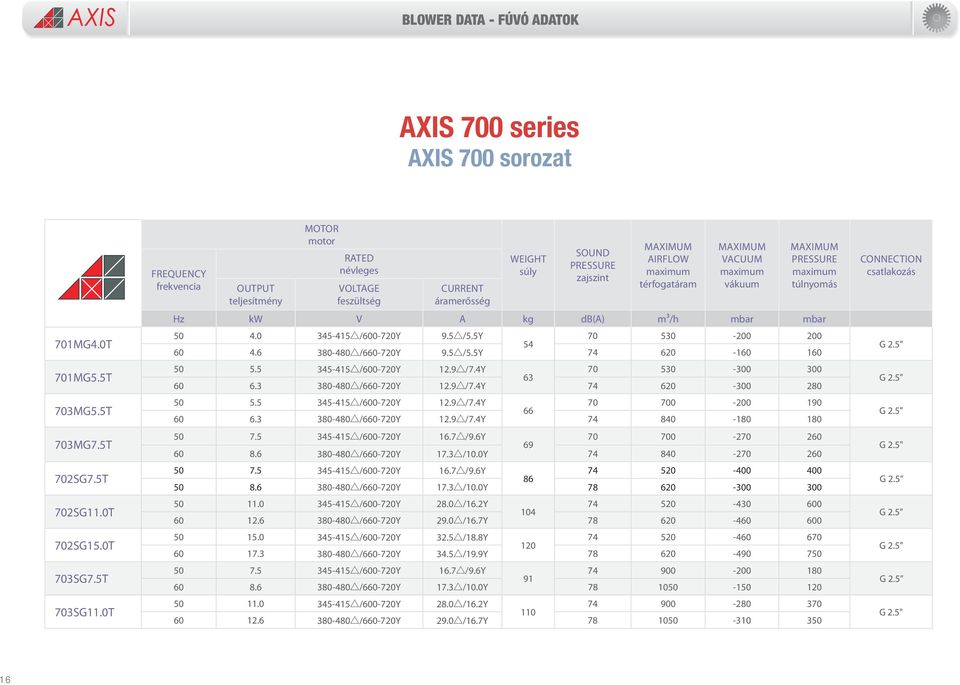This screenshot has height=685, width=960.
Task: Click the weight value 66 for 703MG5.5T
Action: pyautogui.click(x=528, y=411)
